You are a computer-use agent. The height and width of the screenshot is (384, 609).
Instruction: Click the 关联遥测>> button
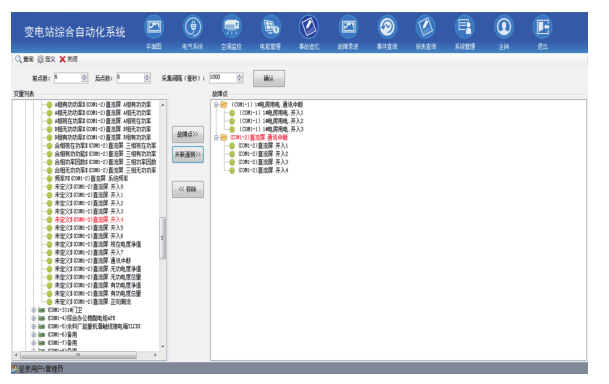coord(188,154)
